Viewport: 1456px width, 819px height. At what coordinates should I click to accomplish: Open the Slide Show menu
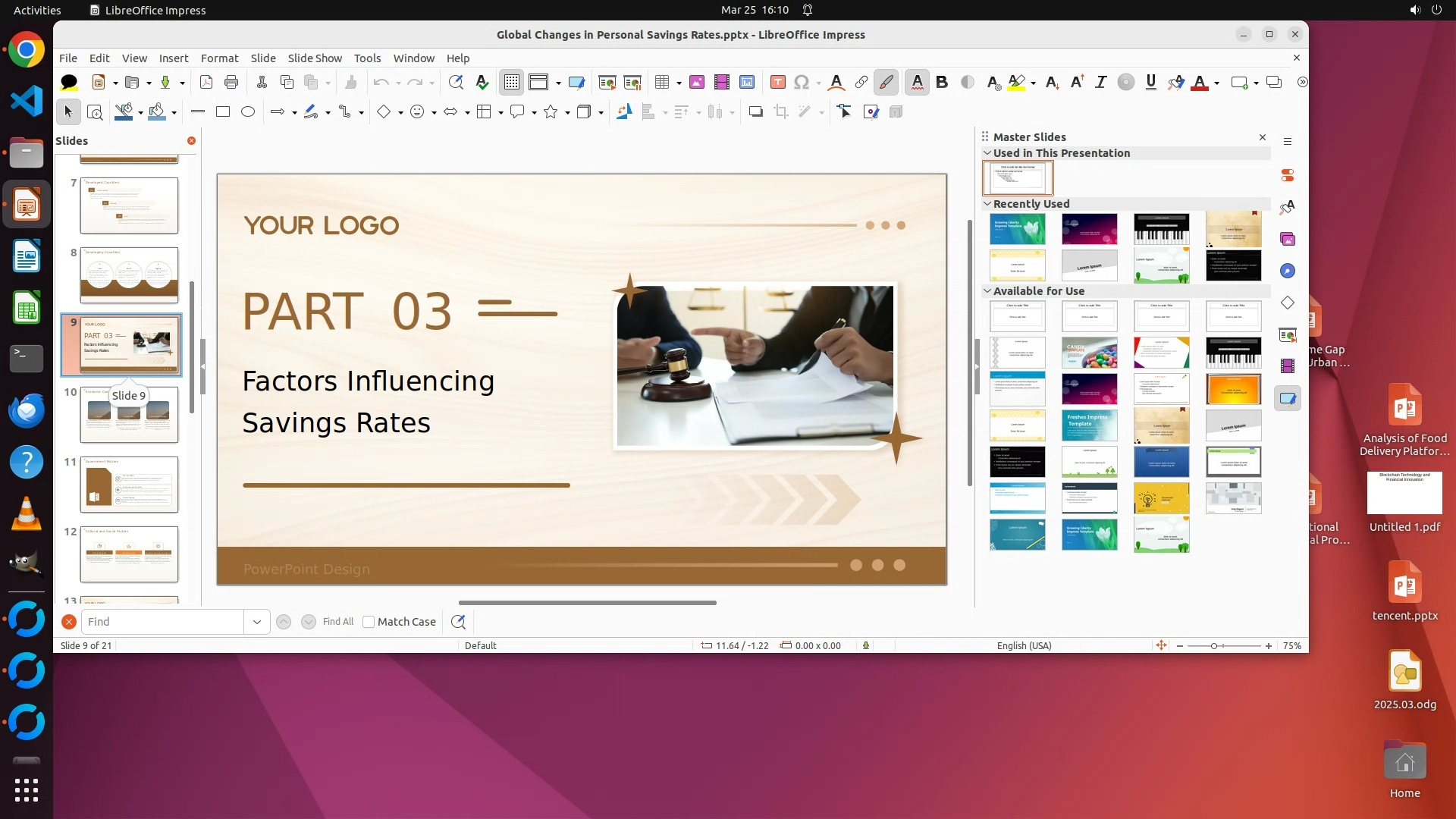(x=315, y=58)
